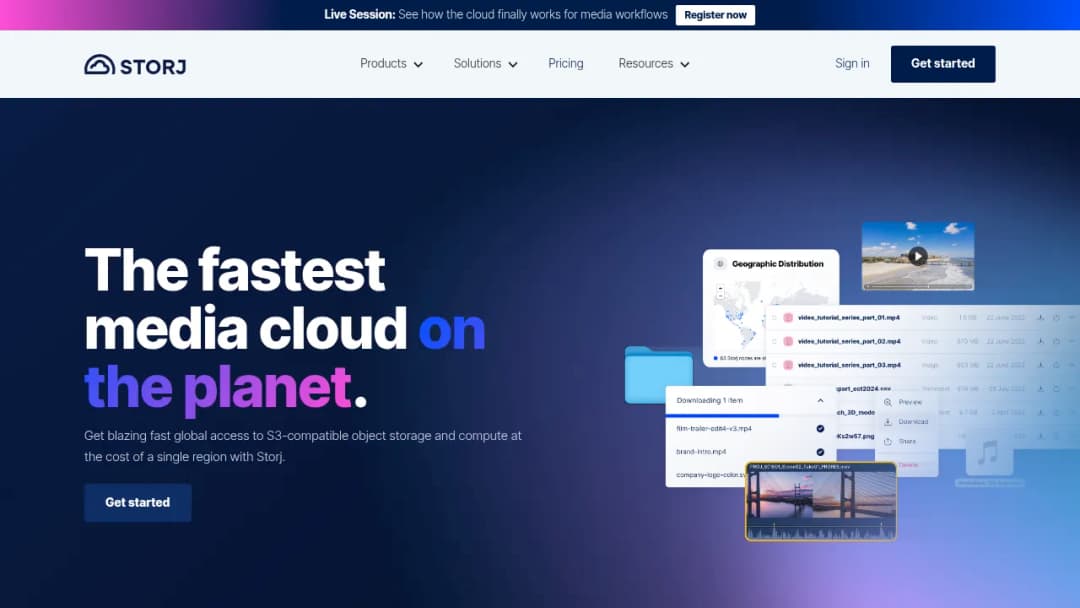Select brand-intro.mp4 in downloads list
1080x608 pixels.
click(x=700, y=452)
